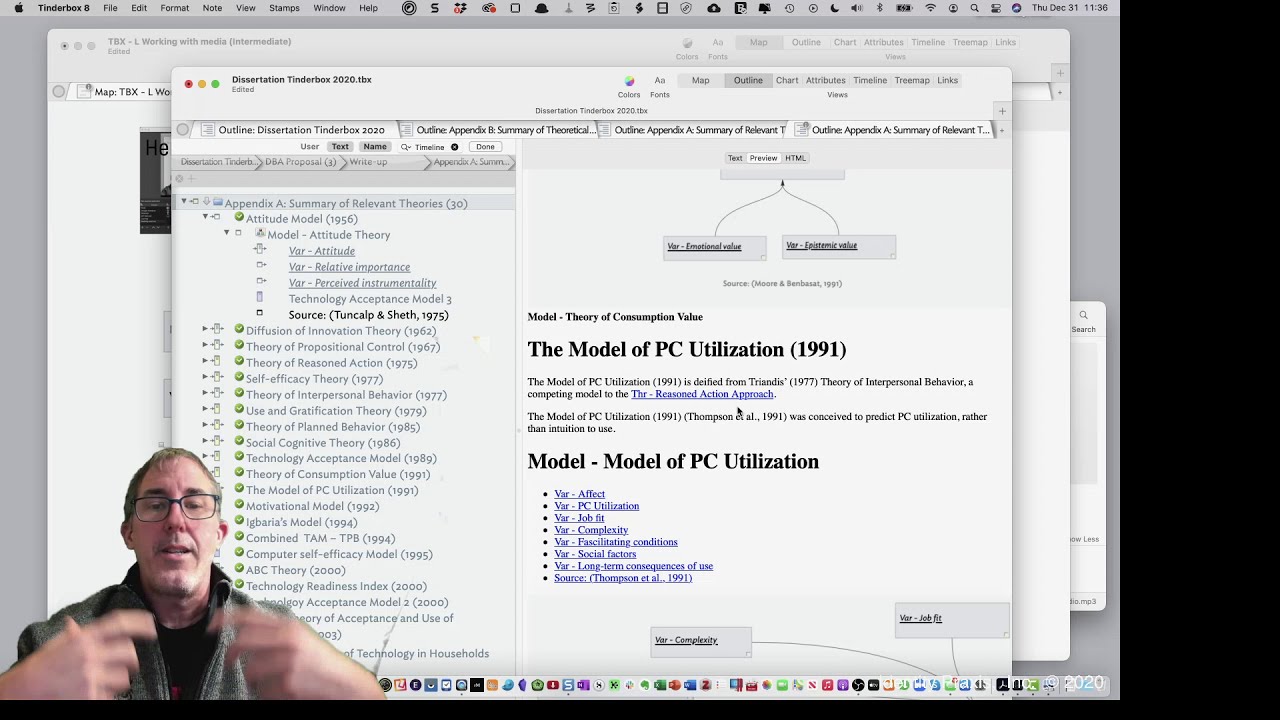Click the Siri icon in menu bar
This screenshot has height=720, width=1280.
coord(1016,8)
